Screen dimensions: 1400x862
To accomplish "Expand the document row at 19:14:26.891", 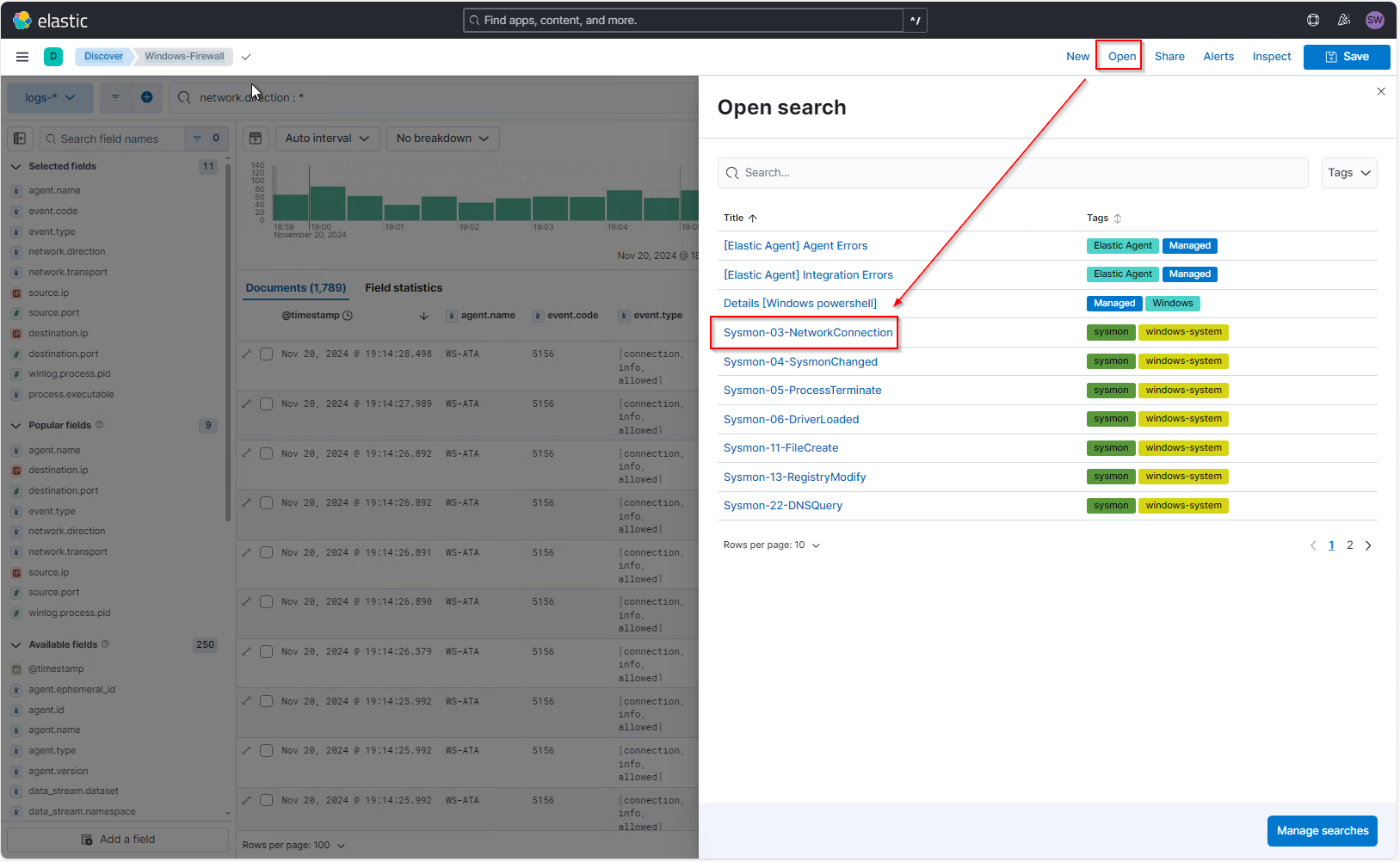I will click(247, 552).
